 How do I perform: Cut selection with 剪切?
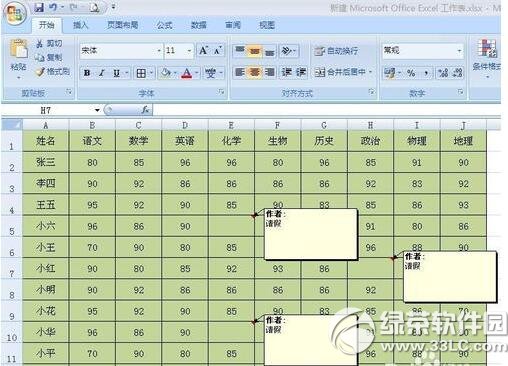coord(49,43)
